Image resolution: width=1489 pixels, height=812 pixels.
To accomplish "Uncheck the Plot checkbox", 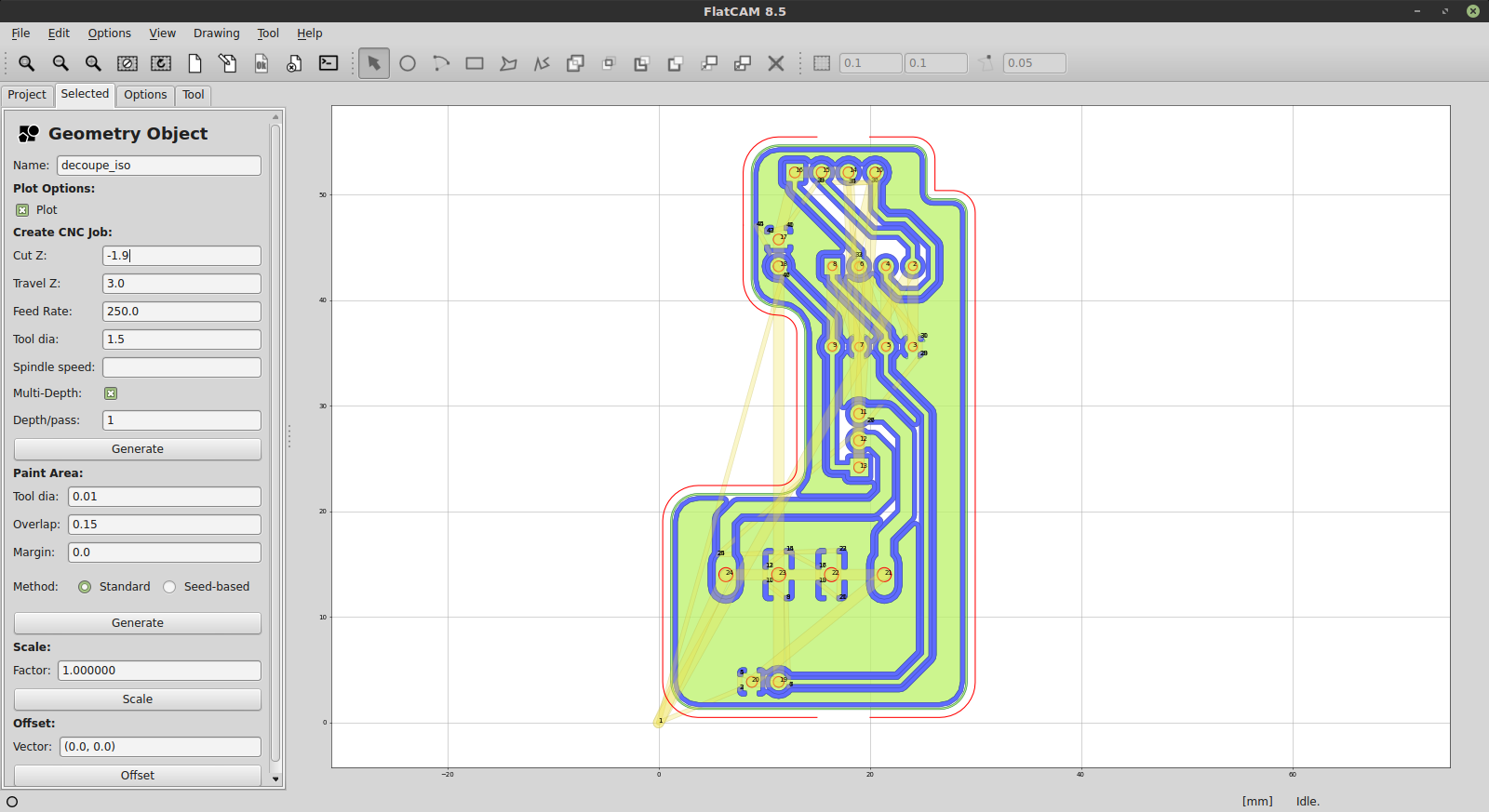I will [22, 210].
